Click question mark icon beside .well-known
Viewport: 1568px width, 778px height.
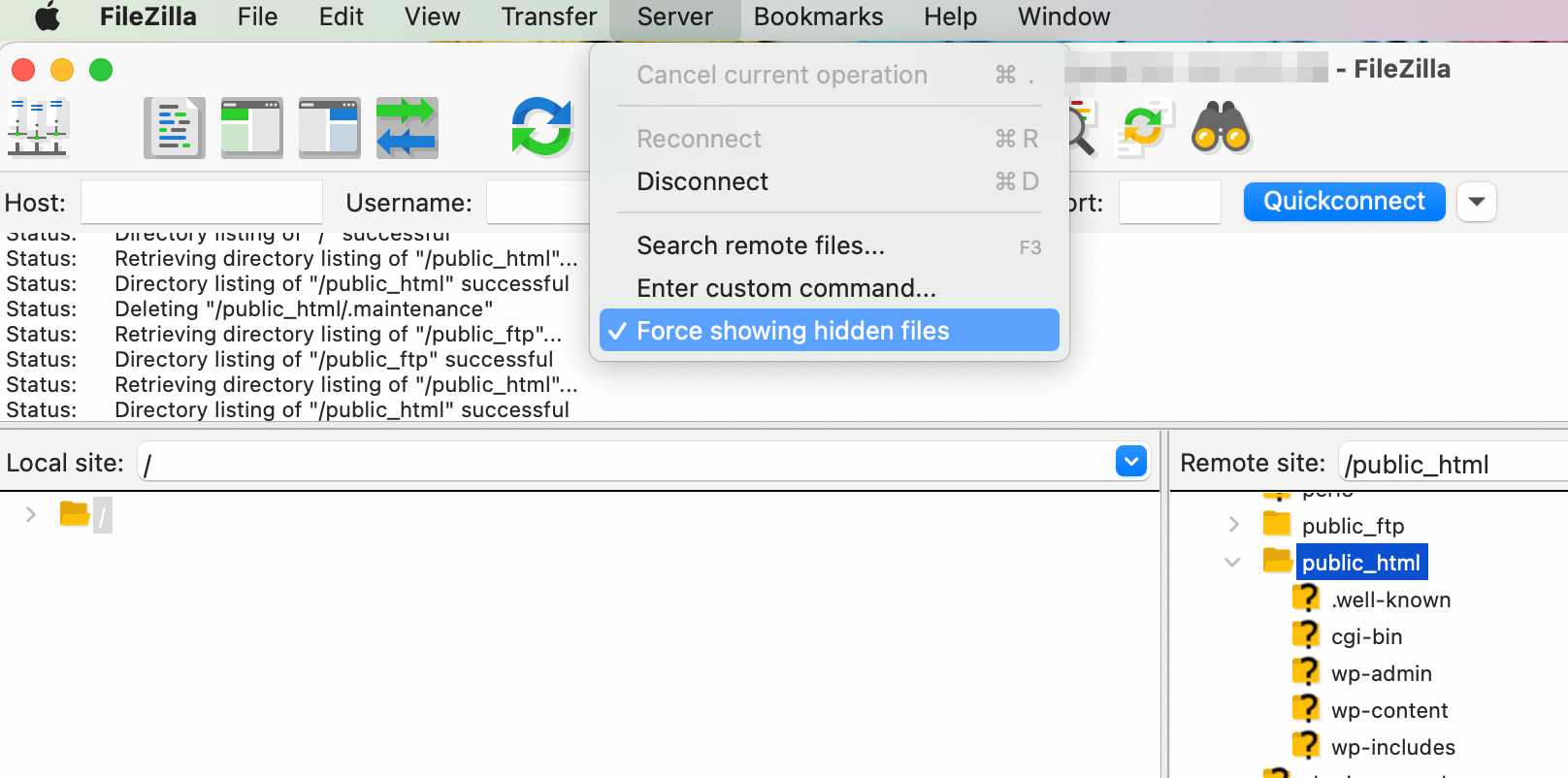(1307, 598)
